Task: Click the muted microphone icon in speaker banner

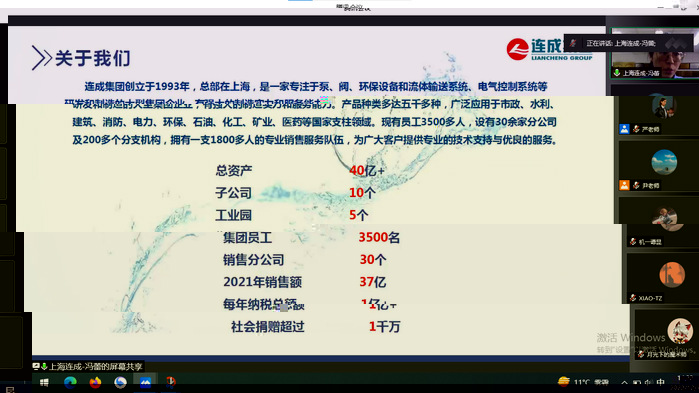Action: [573, 43]
